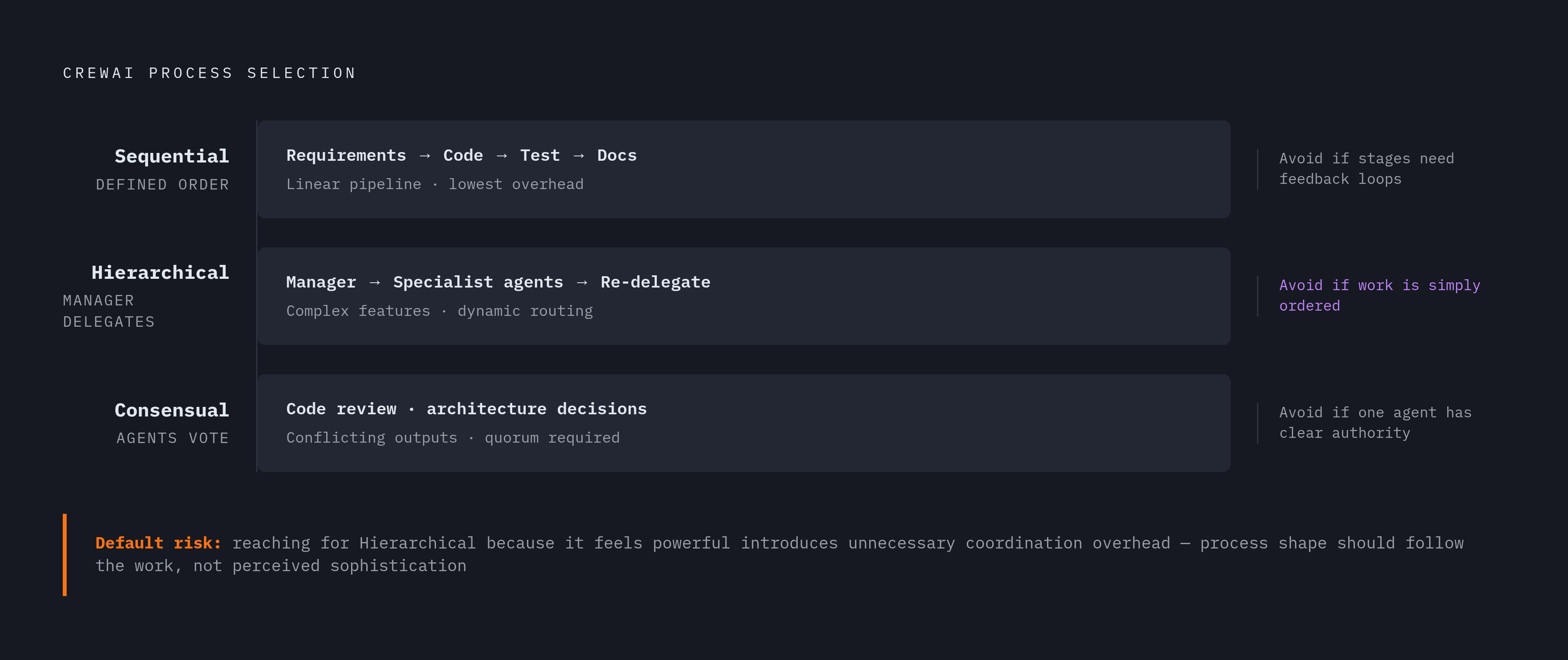Click the DEFINED ORDER subtitle
Image resolution: width=1568 pixels, height=660 pixels.
click(162, 184)
